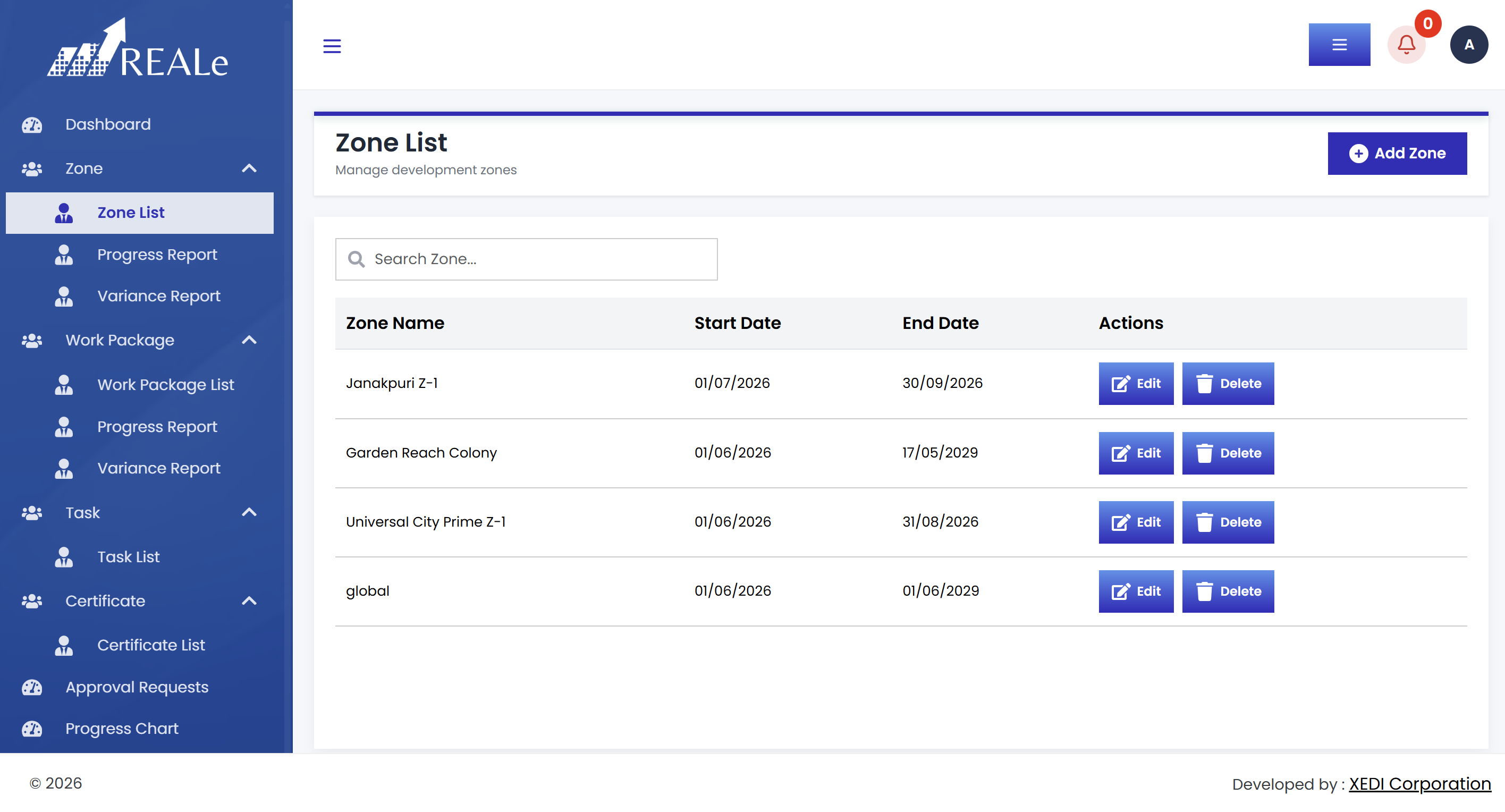Toggle sidebar with the hamburger icon

tap(332, 46)
